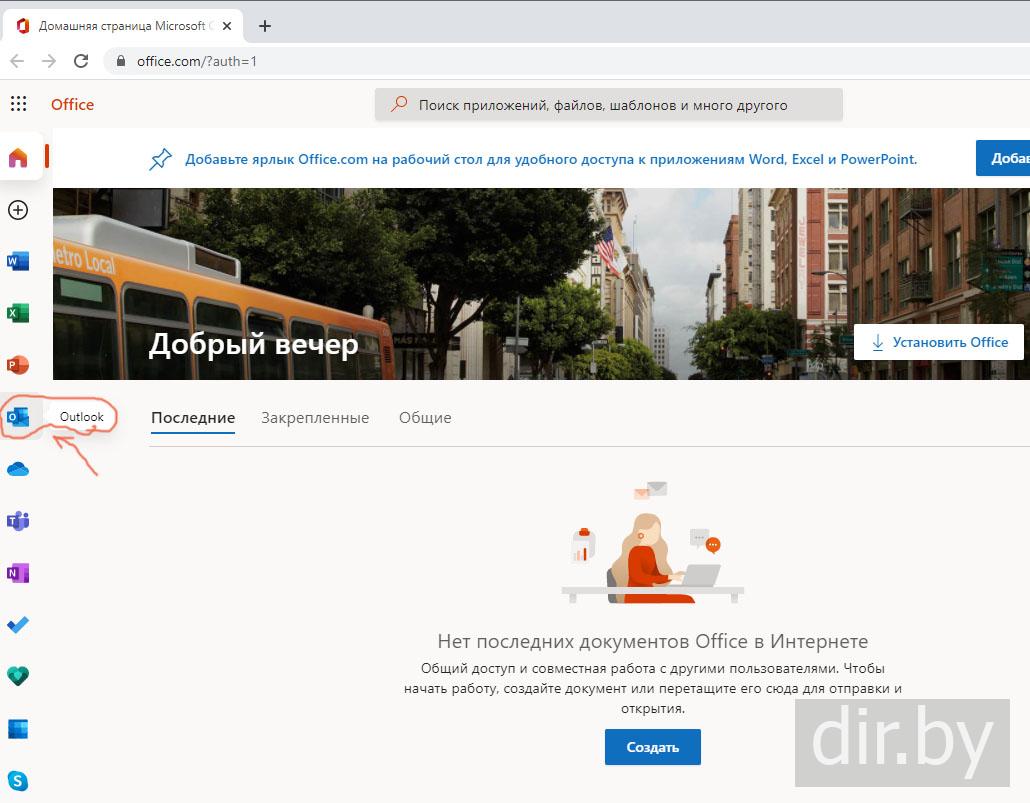The width and height of the screenshot is (1030, 803).
Task: Click the office.com address bar URL
Action: pos(196,61)
